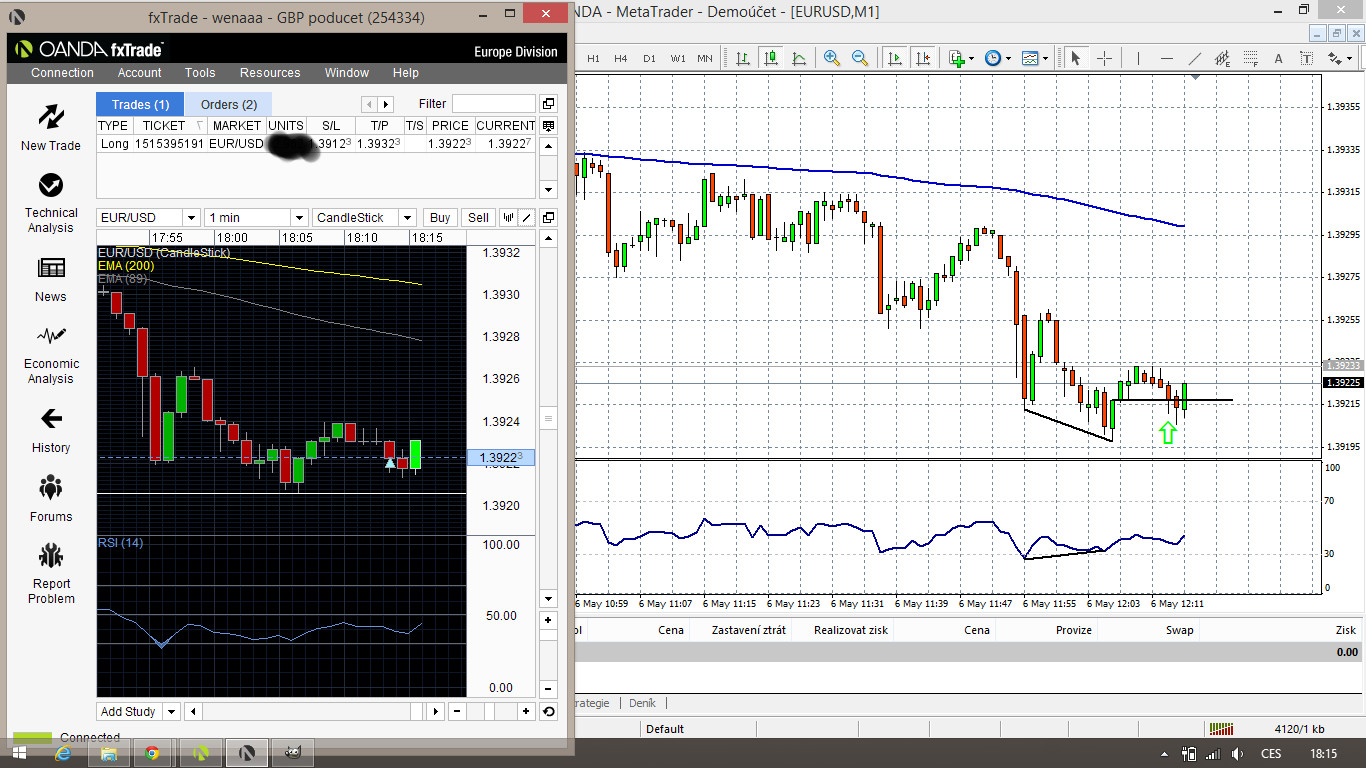
Task: Toggle chart auto scroll in MetaTrader
Action: coord(895,58)
